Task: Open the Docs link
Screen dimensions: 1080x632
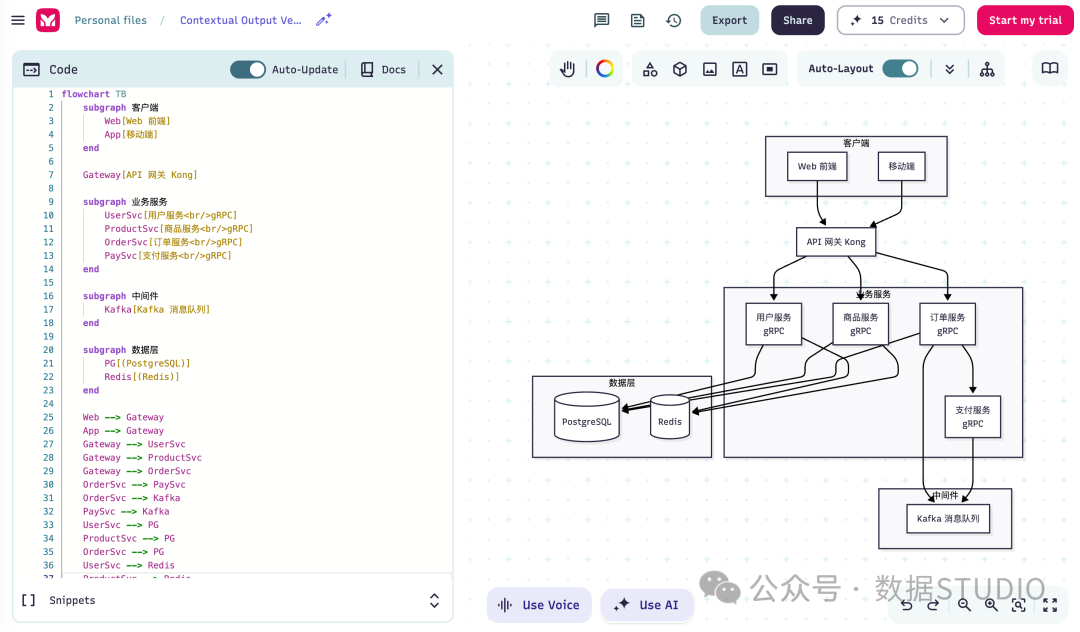Action: coord(384,70)
